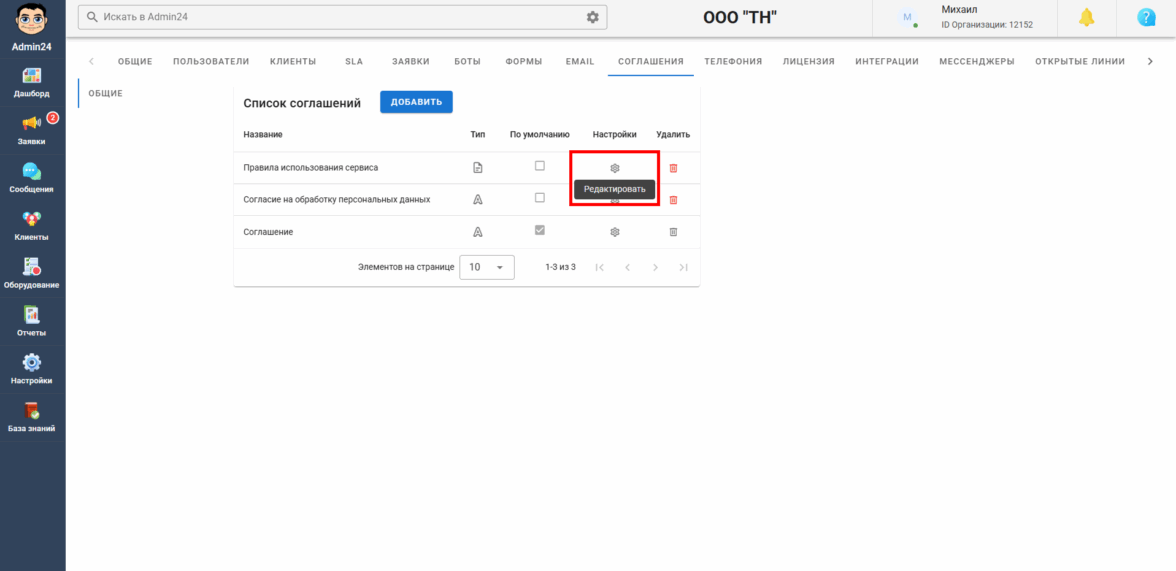
Task: Go to Клиенты in the sidebar
Action: click(32, 226)
